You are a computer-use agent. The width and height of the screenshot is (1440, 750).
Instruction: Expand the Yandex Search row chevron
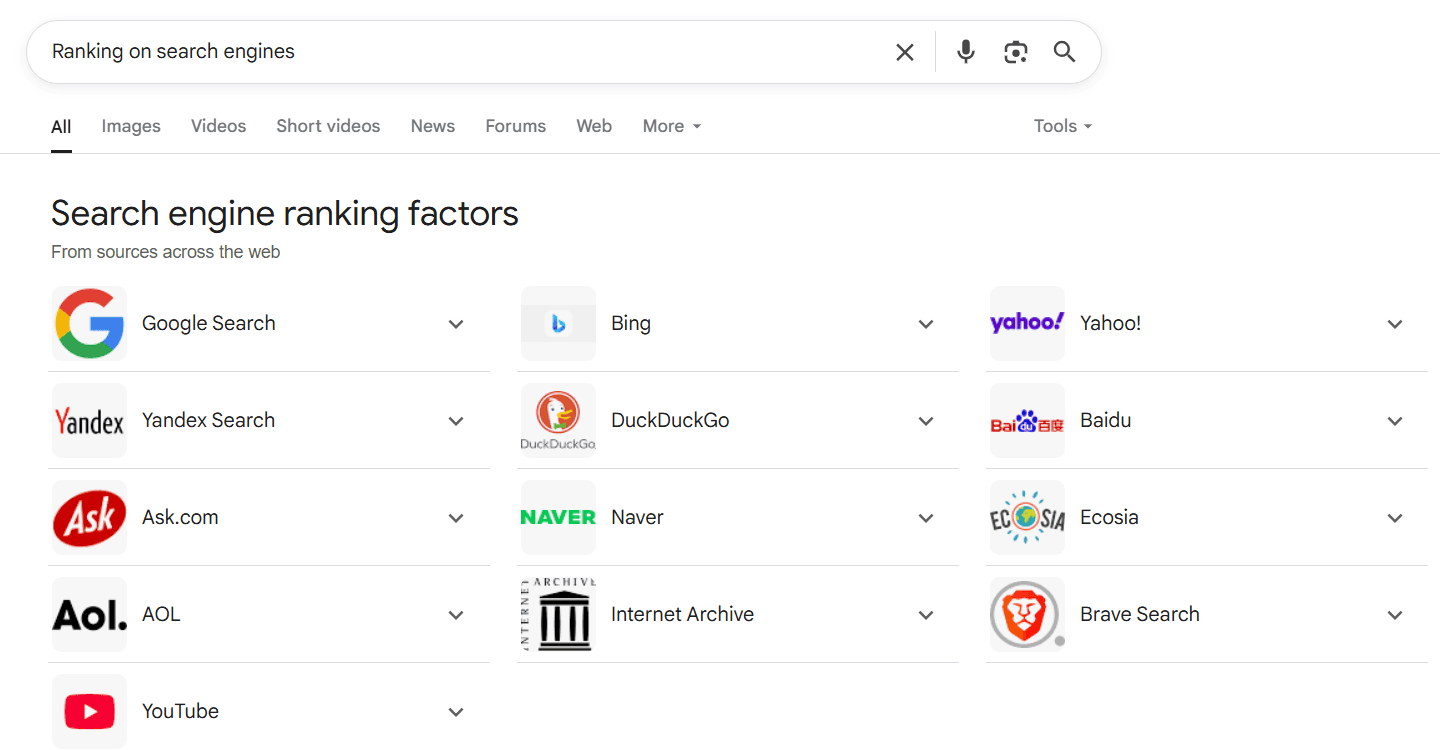[x=456, y=421]
